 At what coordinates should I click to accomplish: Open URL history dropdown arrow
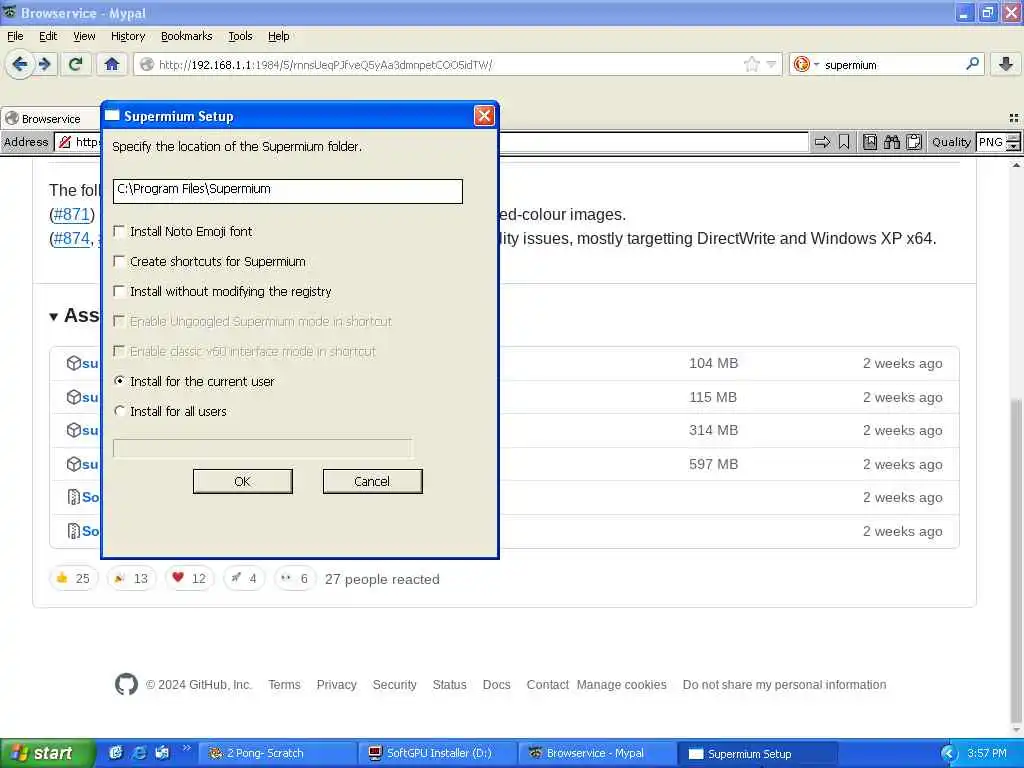click(x=771, y=64)
